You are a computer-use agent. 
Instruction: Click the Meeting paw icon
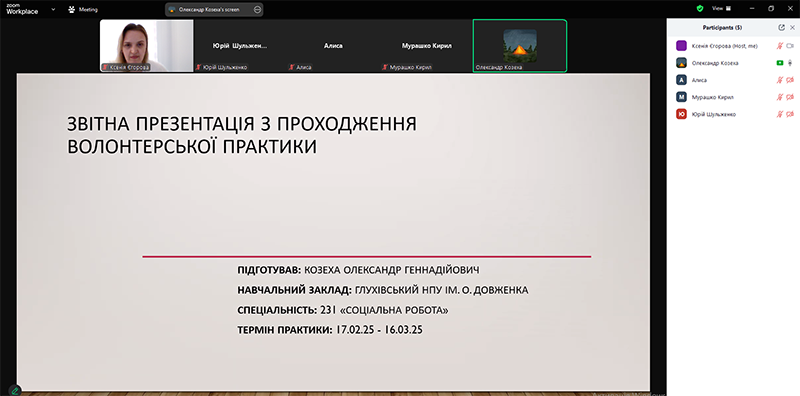point(71,9)
